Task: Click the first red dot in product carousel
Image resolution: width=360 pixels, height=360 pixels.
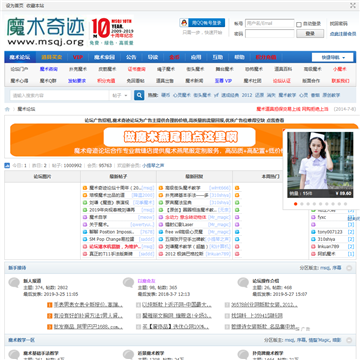Action: tap(295, 204)
